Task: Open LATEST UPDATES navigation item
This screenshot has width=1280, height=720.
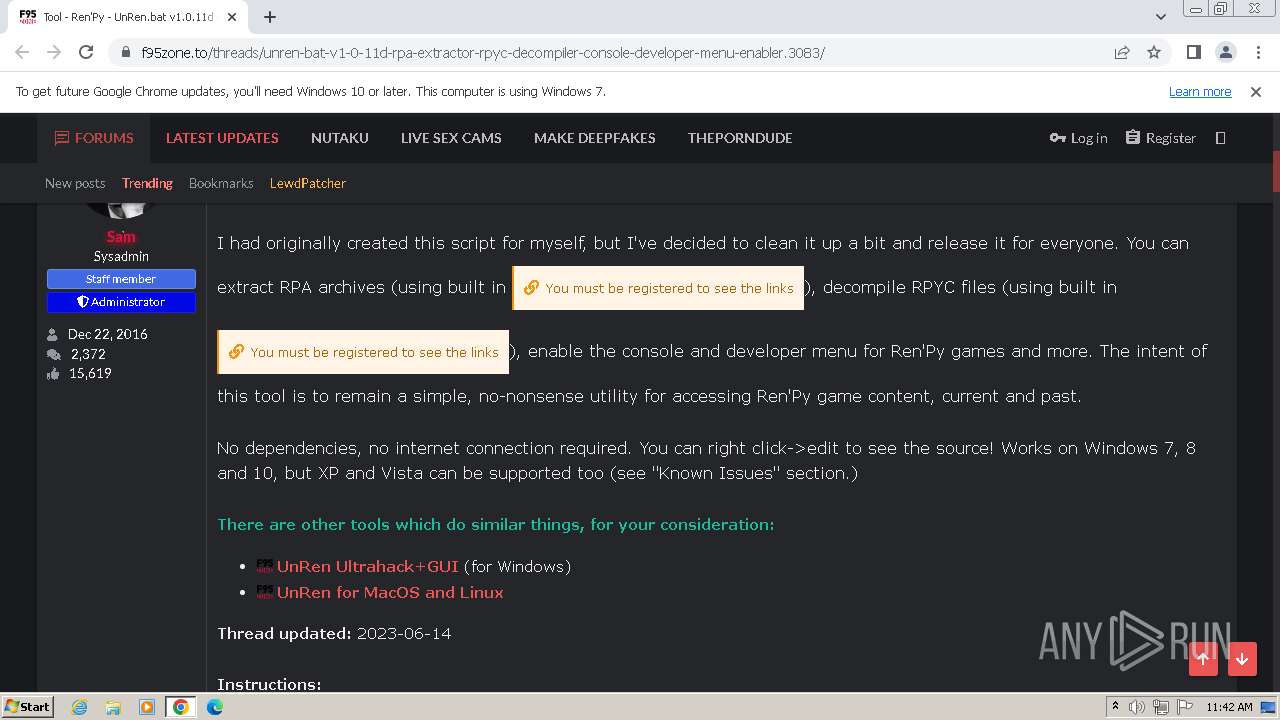Action: click(222, 138)
